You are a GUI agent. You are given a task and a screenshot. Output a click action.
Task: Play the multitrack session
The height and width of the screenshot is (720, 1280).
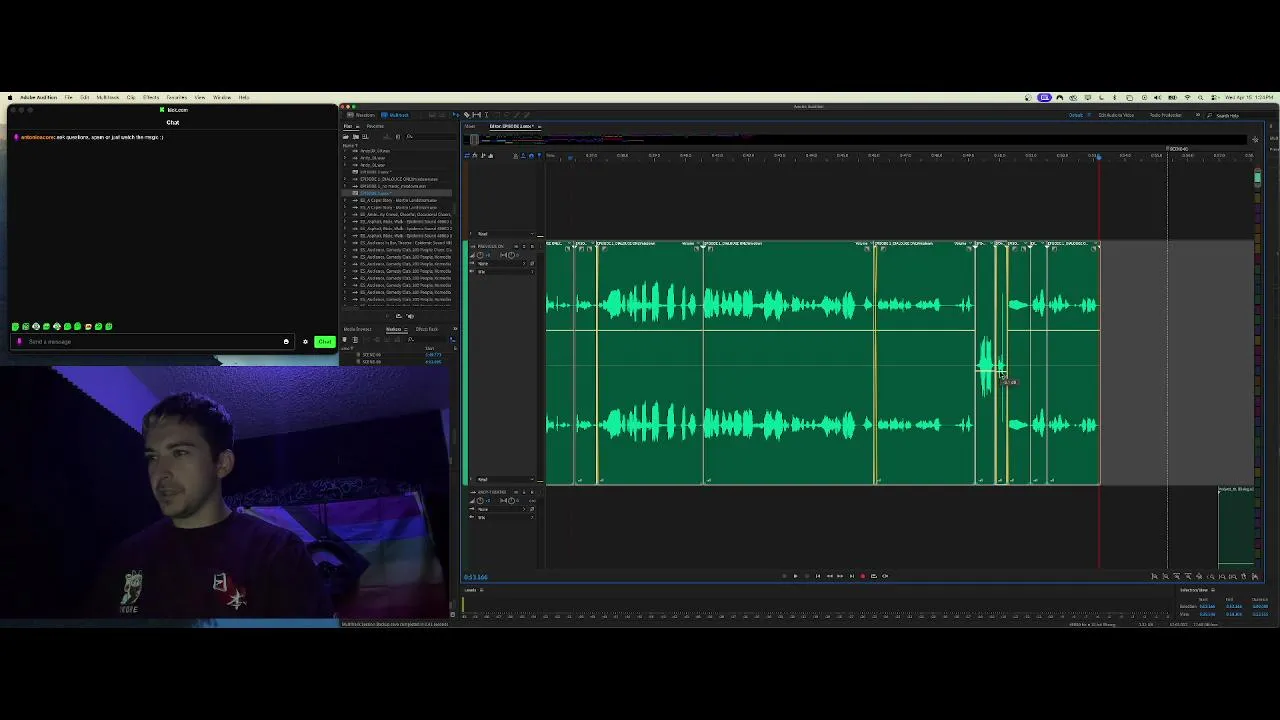click(x=795, y=576)
